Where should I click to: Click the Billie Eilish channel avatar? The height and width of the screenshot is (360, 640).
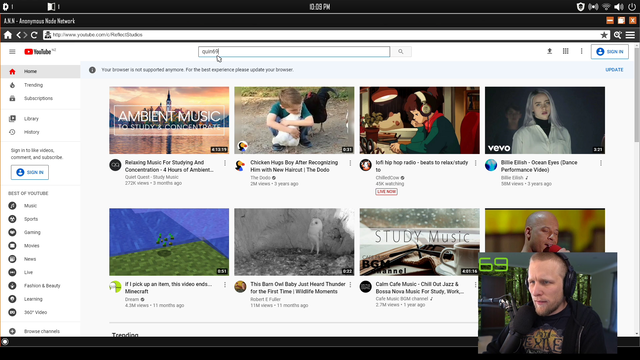click(491, 165)
